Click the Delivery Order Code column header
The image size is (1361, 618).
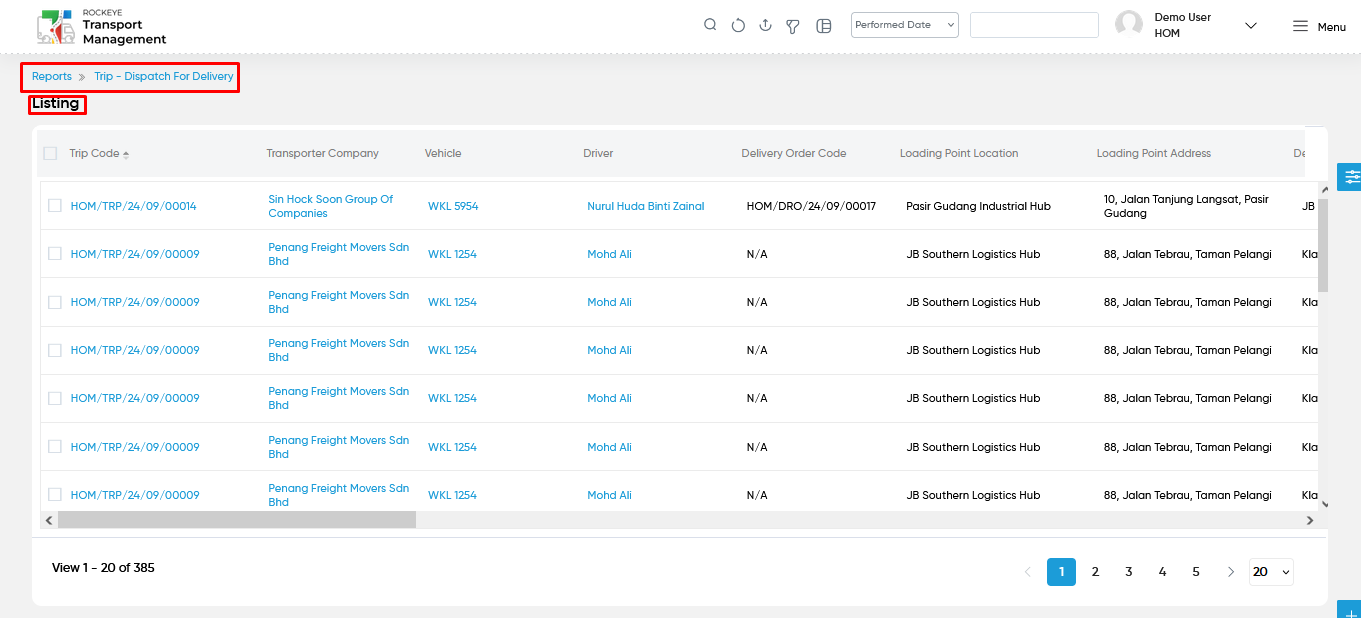794,154
